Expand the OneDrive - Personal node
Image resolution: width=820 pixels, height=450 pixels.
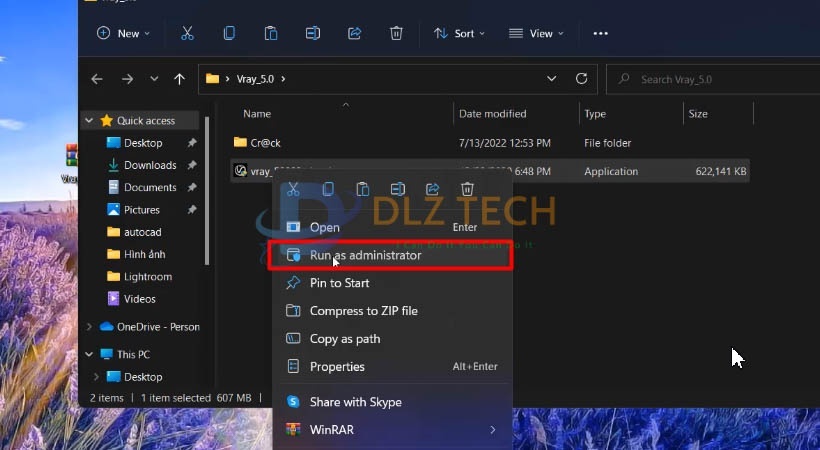[89, 327]
